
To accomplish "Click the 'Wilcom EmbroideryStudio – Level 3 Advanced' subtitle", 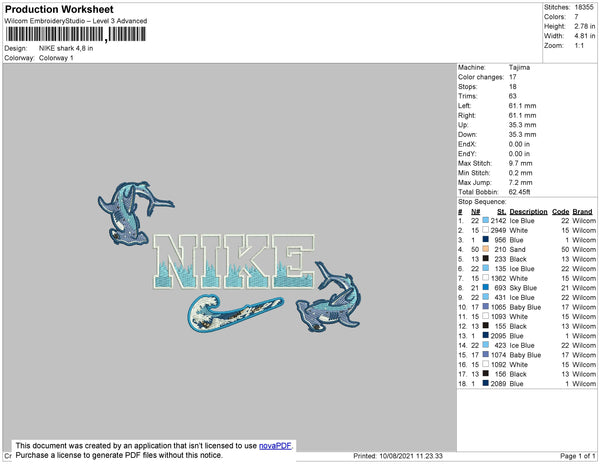I will (76, 21).
